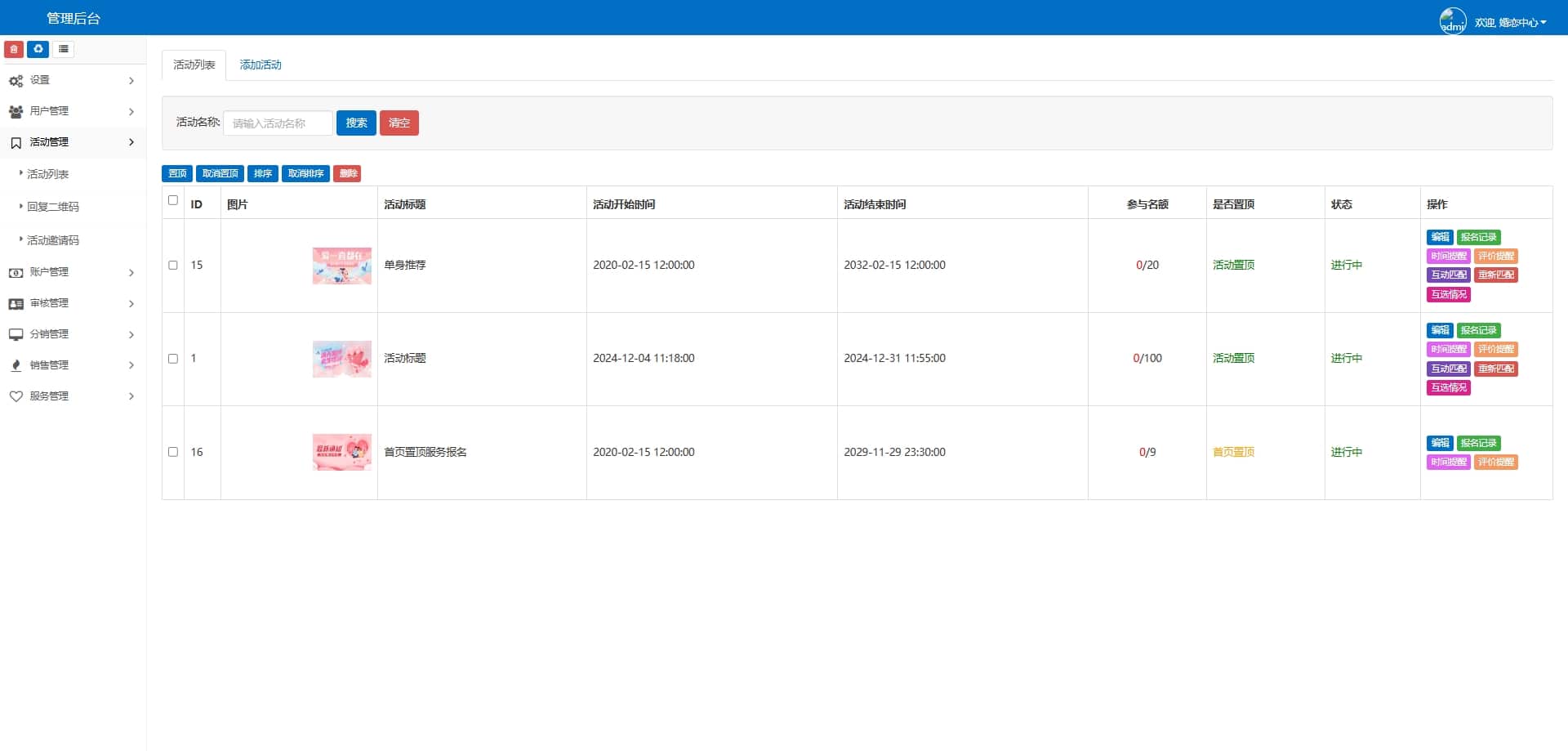Viewport: 1568px width, 751px height.
Task: Check the box for activity ID 16
Action: pyautogui.click(x=173, y=452)
